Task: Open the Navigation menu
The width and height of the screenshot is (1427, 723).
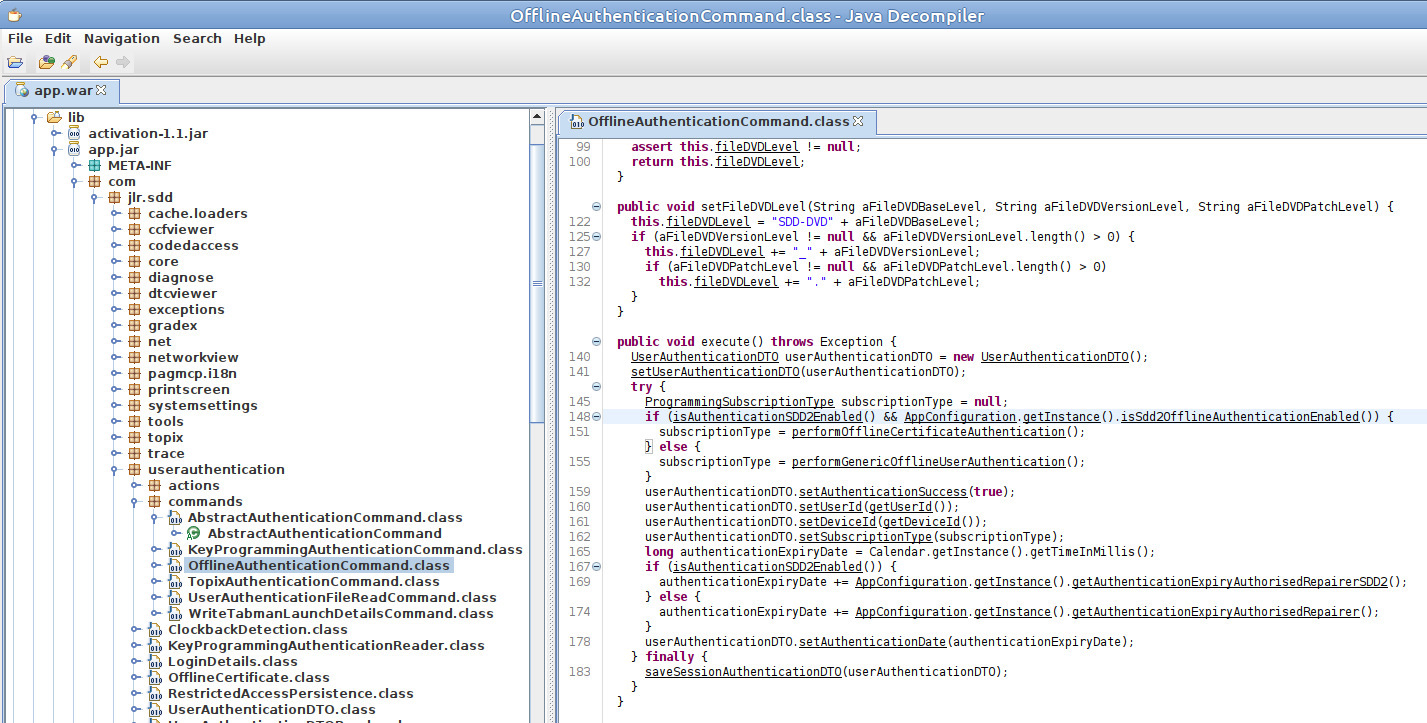Action: [121, 38]
